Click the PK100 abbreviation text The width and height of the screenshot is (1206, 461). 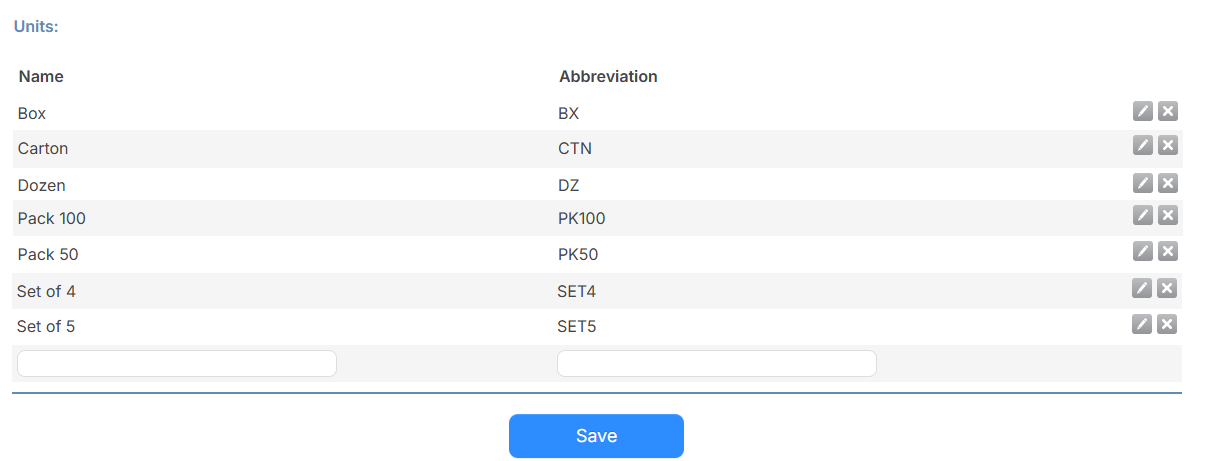point(581,218)
